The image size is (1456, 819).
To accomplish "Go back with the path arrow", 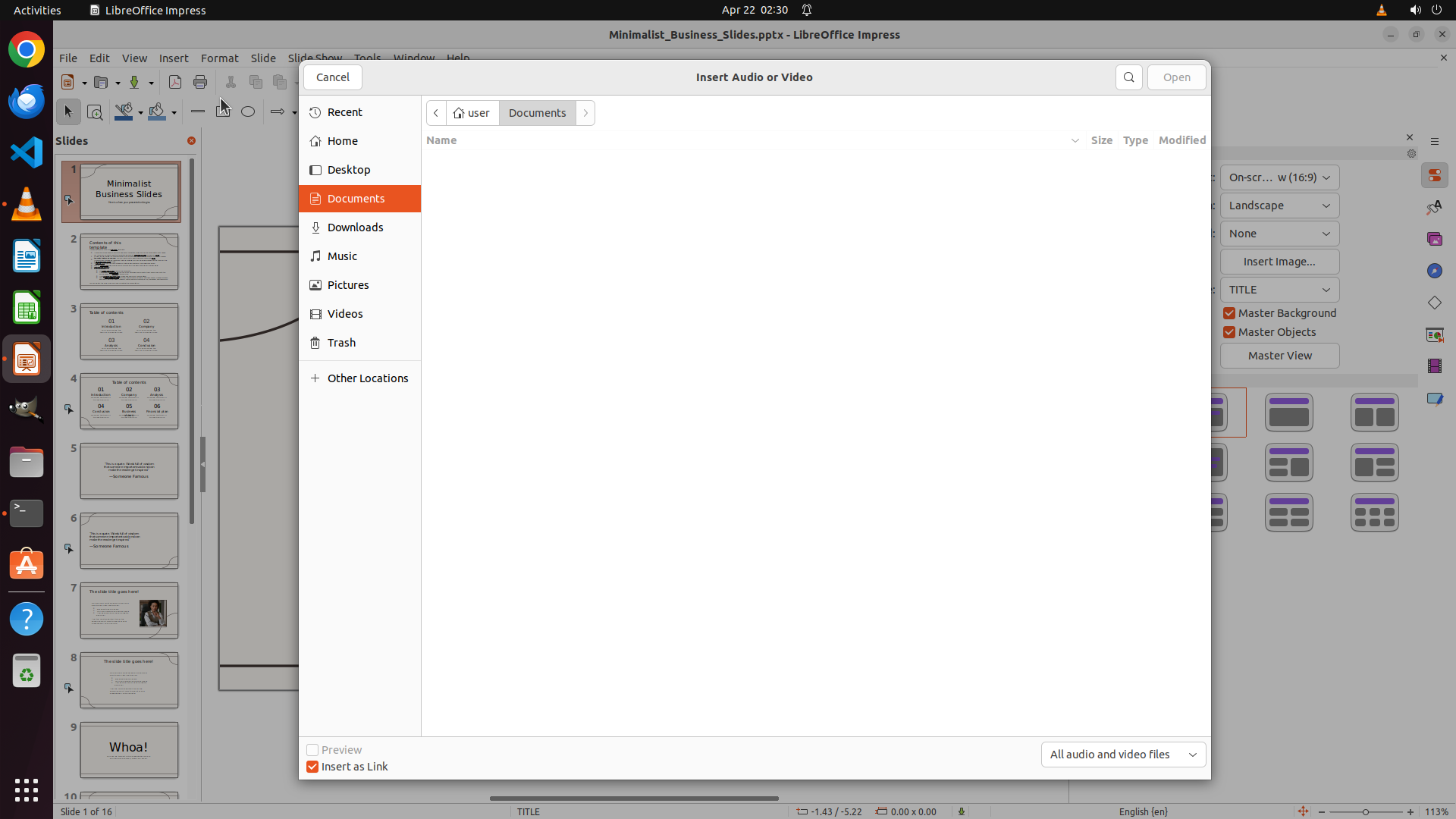I will pos(436,113).
